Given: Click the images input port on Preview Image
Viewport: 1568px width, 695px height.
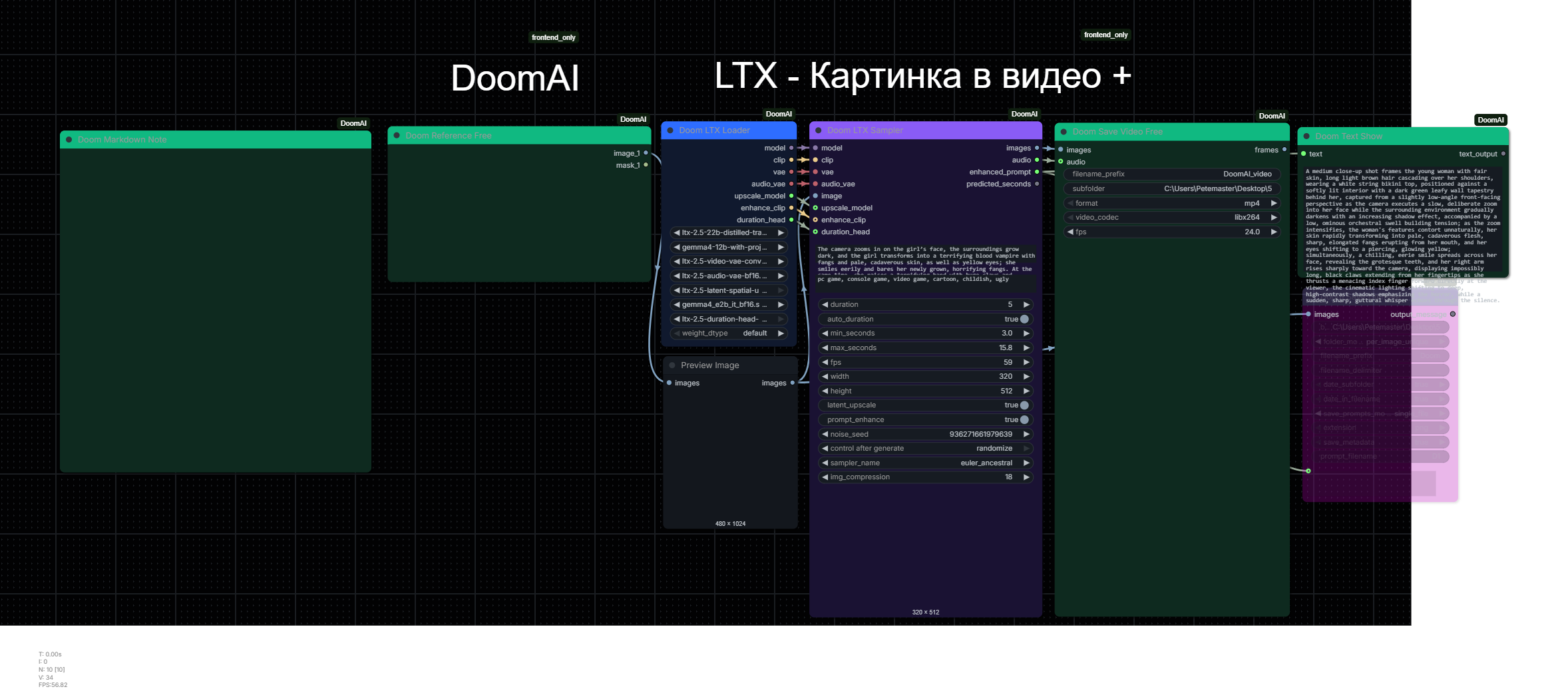Looking at the screenshot, I should click(669, 383).
